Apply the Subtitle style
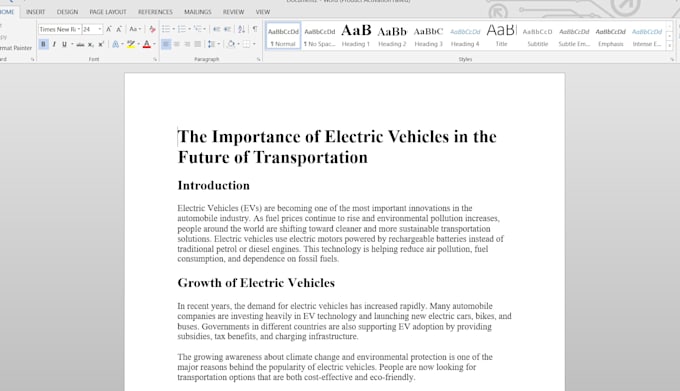The width and height of the screenshot is (680, 391). [538, 36]
